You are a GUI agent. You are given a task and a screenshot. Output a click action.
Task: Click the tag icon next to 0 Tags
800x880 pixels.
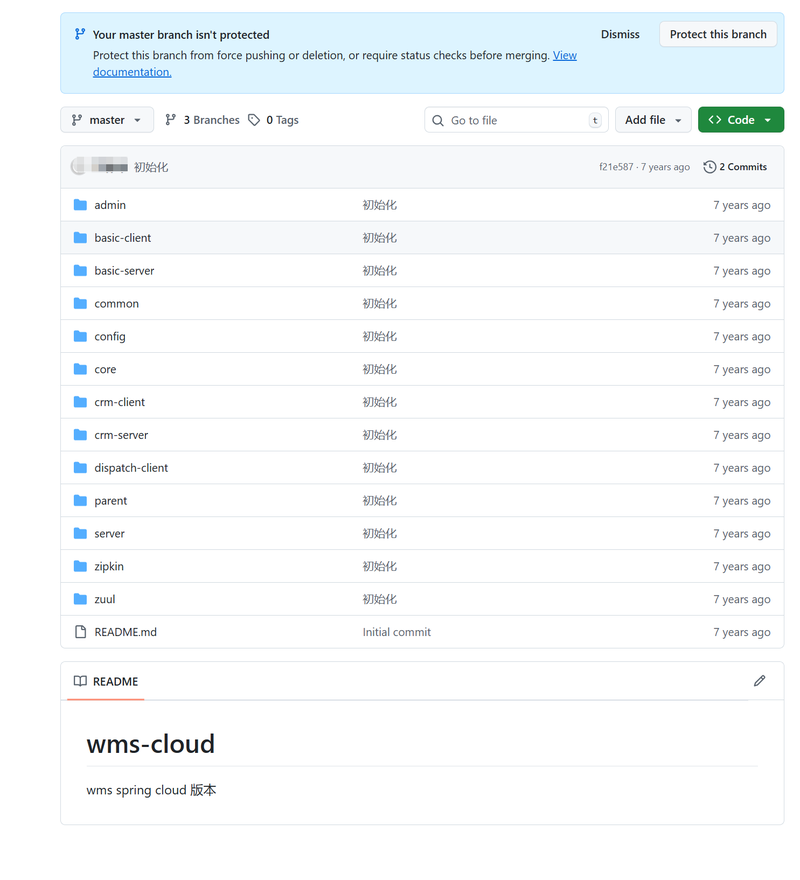254,120
